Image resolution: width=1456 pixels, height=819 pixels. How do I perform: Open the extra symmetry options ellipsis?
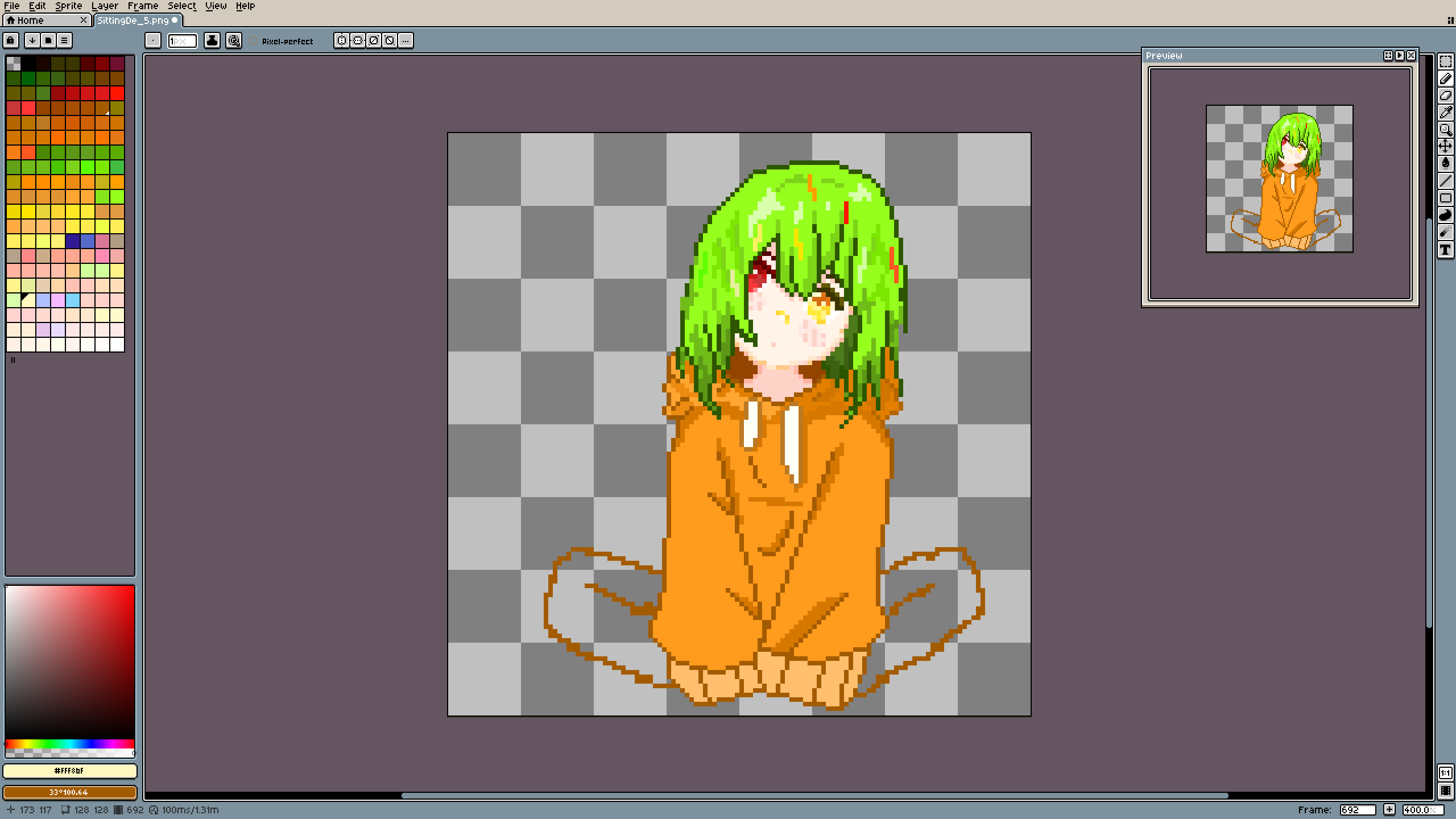[x=406, y=40]
